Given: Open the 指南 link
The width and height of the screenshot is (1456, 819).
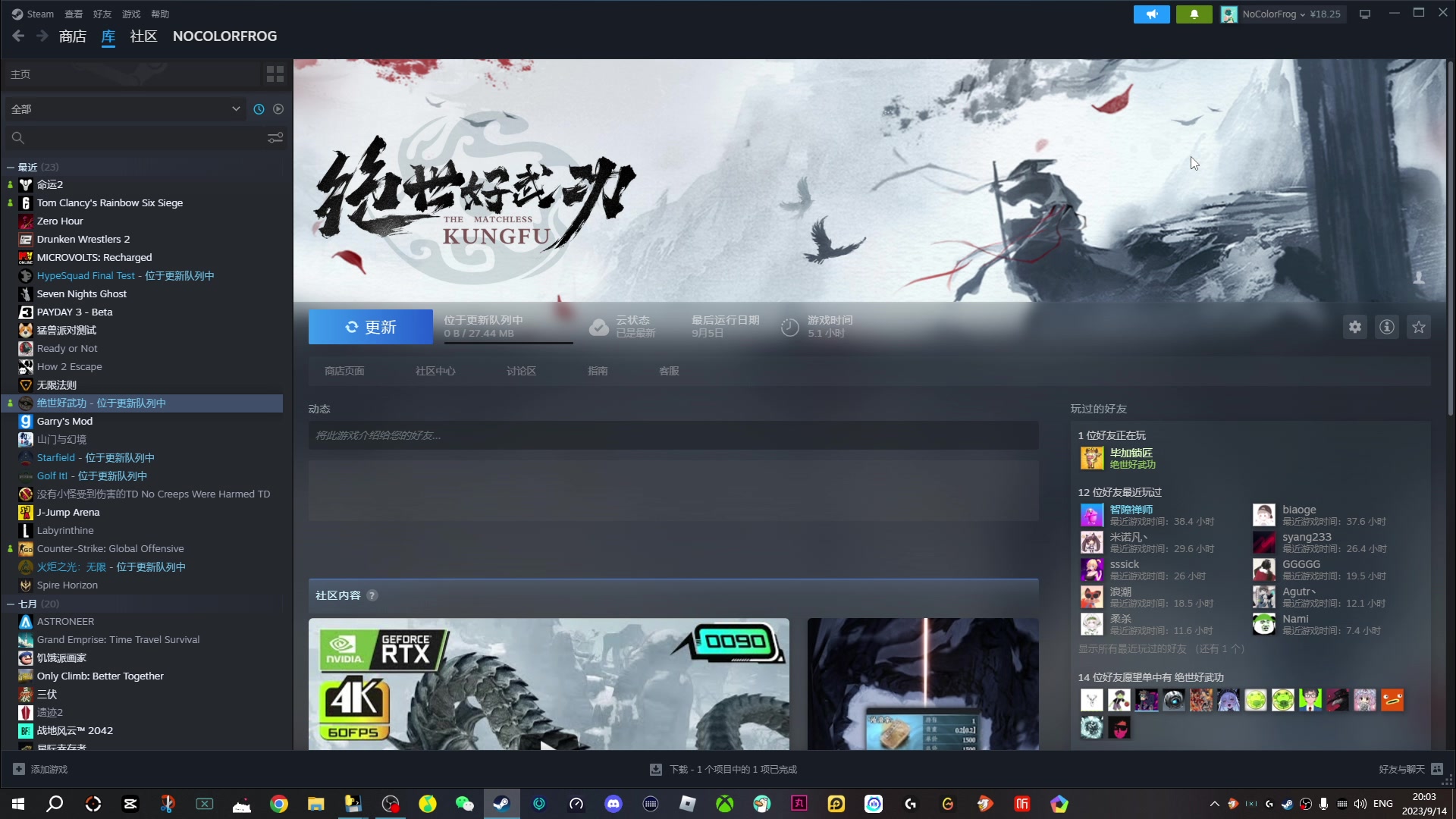Looking at the screenshot, I should pyautogui.click(x=598, y=371).
